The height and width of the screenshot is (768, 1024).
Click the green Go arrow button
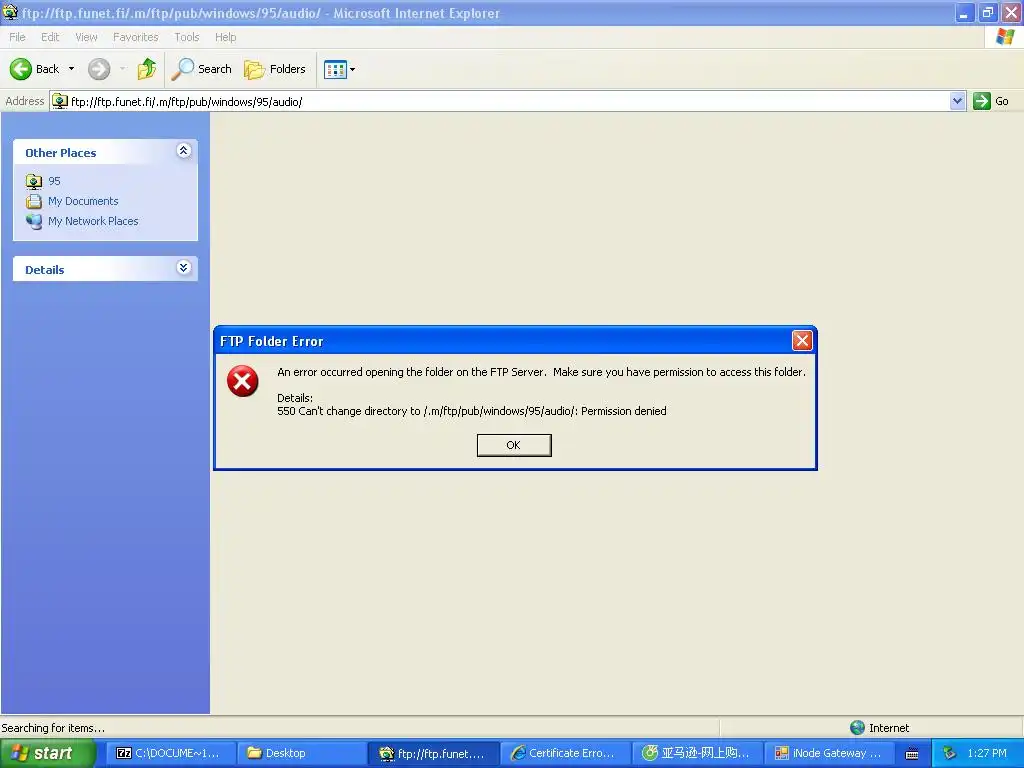[982, 101]
